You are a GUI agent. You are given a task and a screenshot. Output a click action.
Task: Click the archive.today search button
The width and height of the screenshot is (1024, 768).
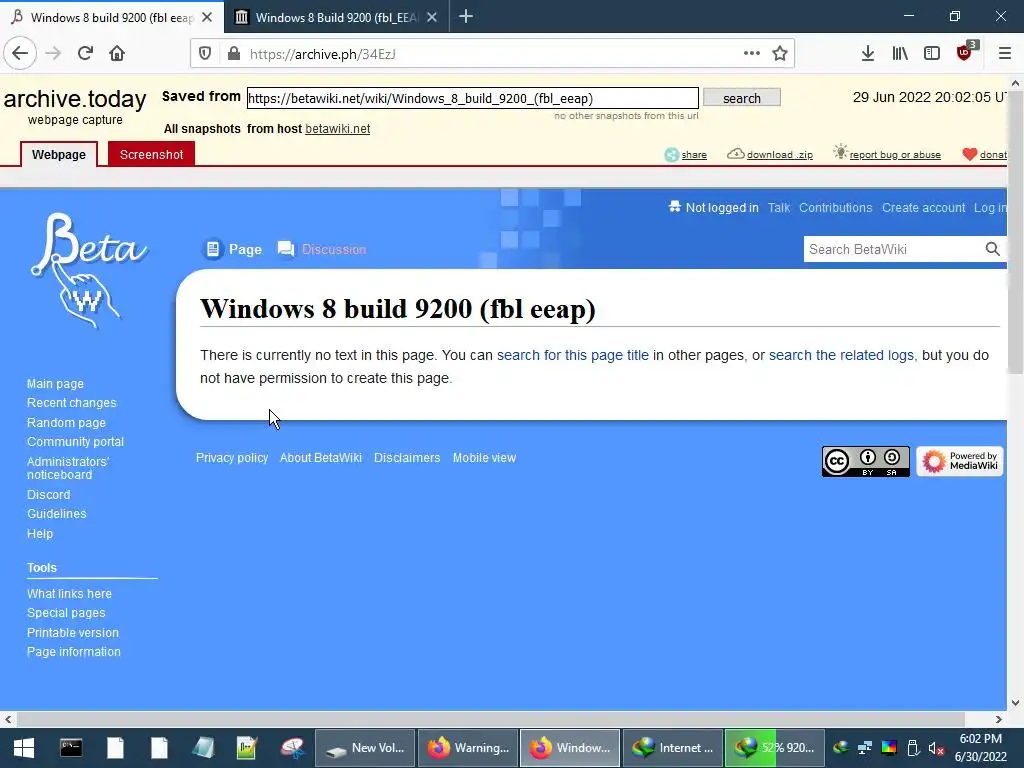[x=741, y=98]
